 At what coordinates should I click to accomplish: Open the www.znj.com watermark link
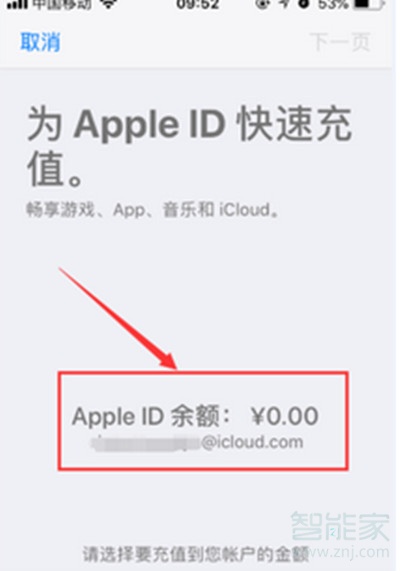[349, 552]
